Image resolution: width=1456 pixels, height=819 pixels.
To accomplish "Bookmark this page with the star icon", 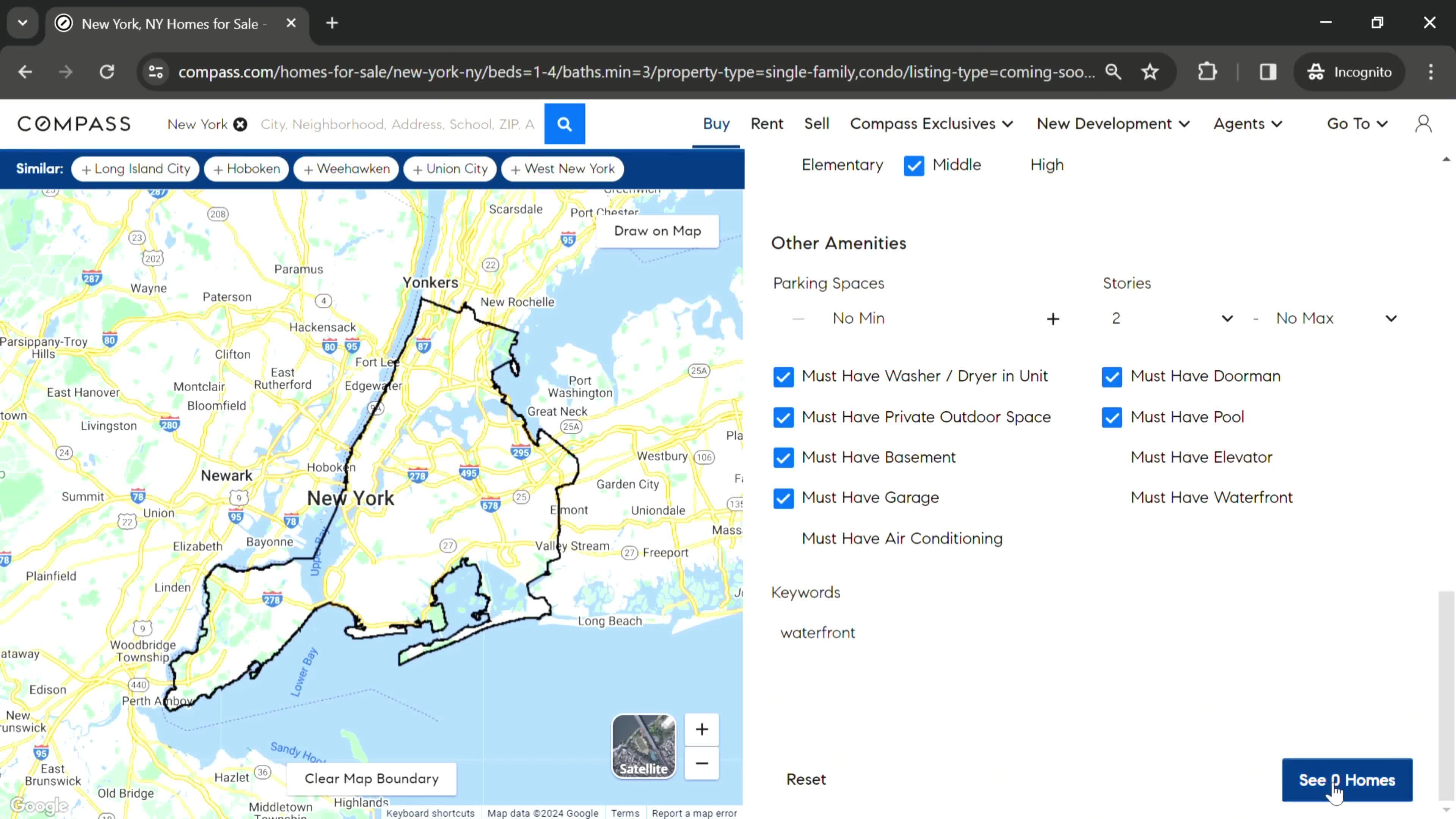I will click(1150, 72).
